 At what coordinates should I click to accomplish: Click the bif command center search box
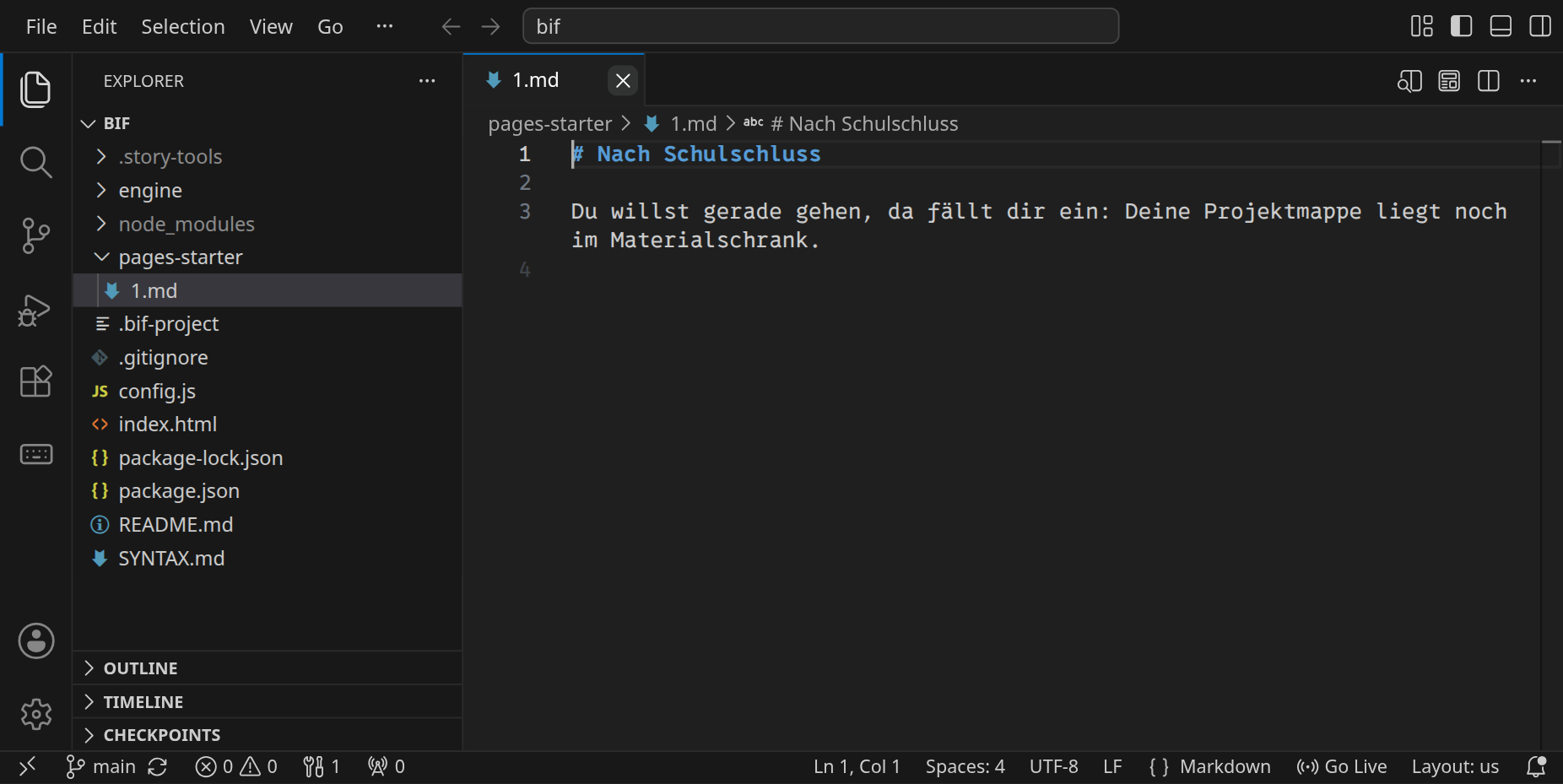click(x=820, y=26)
